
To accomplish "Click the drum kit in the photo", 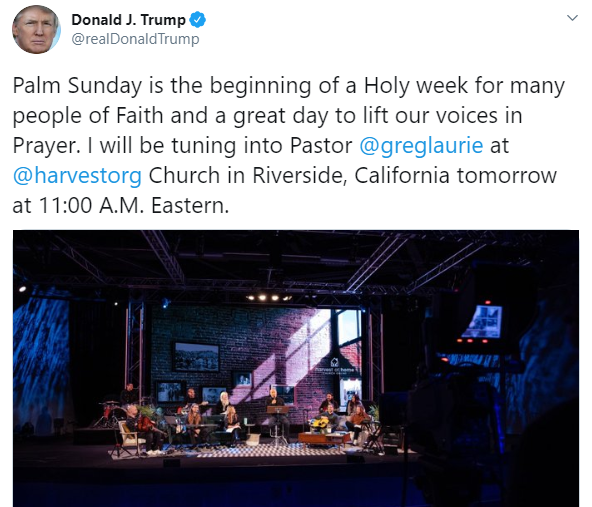I will tap(109, 414).
